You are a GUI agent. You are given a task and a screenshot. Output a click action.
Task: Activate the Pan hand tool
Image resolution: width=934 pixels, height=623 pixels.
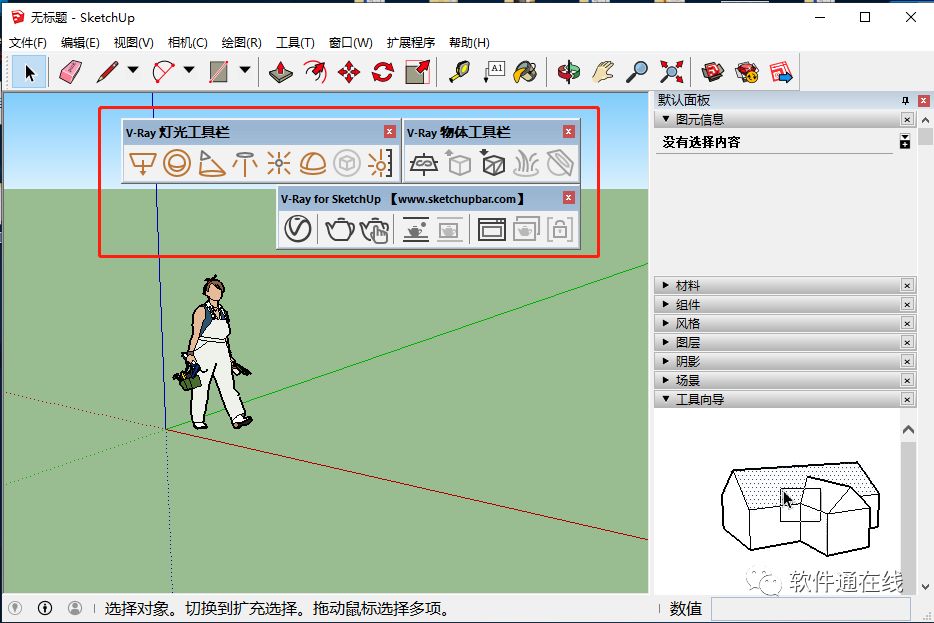(x=603, y=72)
